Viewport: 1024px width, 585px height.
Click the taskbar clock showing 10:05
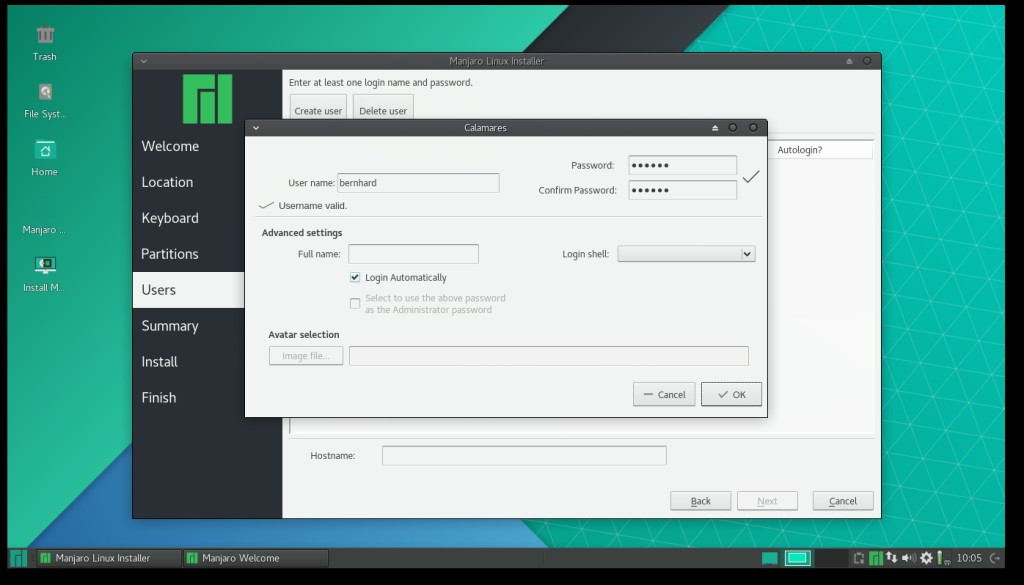pos(969,558)
